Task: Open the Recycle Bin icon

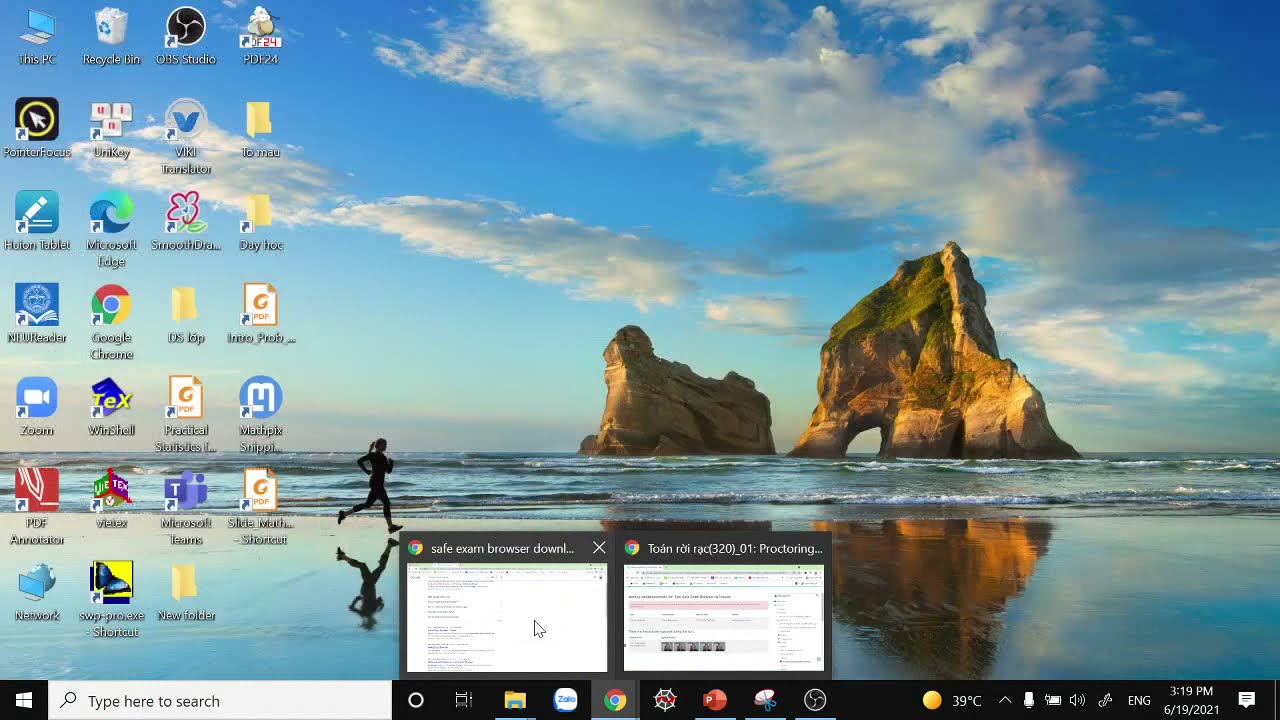Action: click(x=111, y=37)
